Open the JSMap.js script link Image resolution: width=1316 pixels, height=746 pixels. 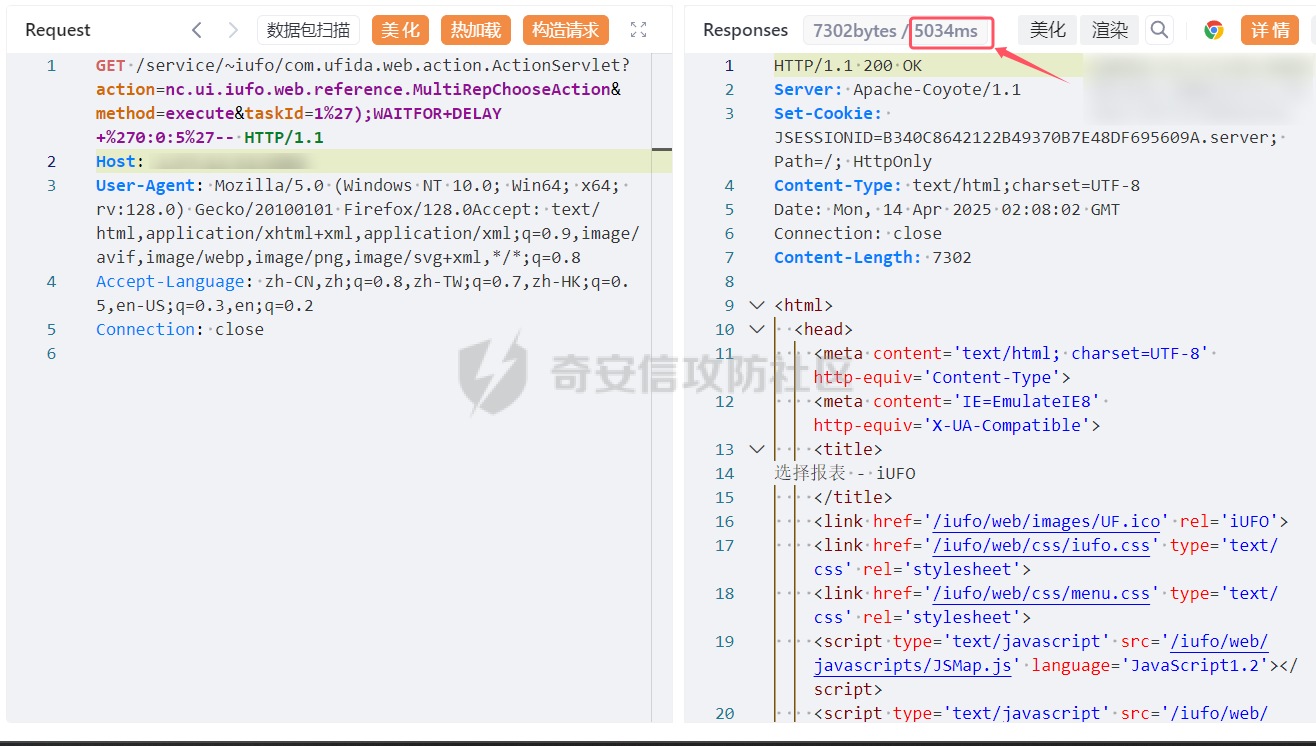[1041, 653]
